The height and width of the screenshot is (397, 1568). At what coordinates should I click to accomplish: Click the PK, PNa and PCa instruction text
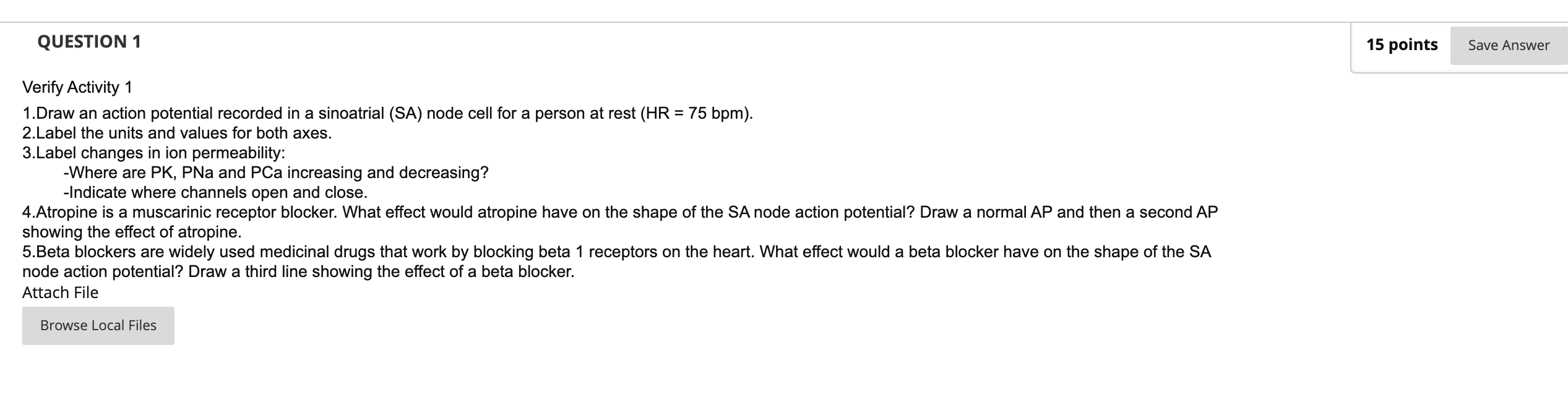click(276, 173)
